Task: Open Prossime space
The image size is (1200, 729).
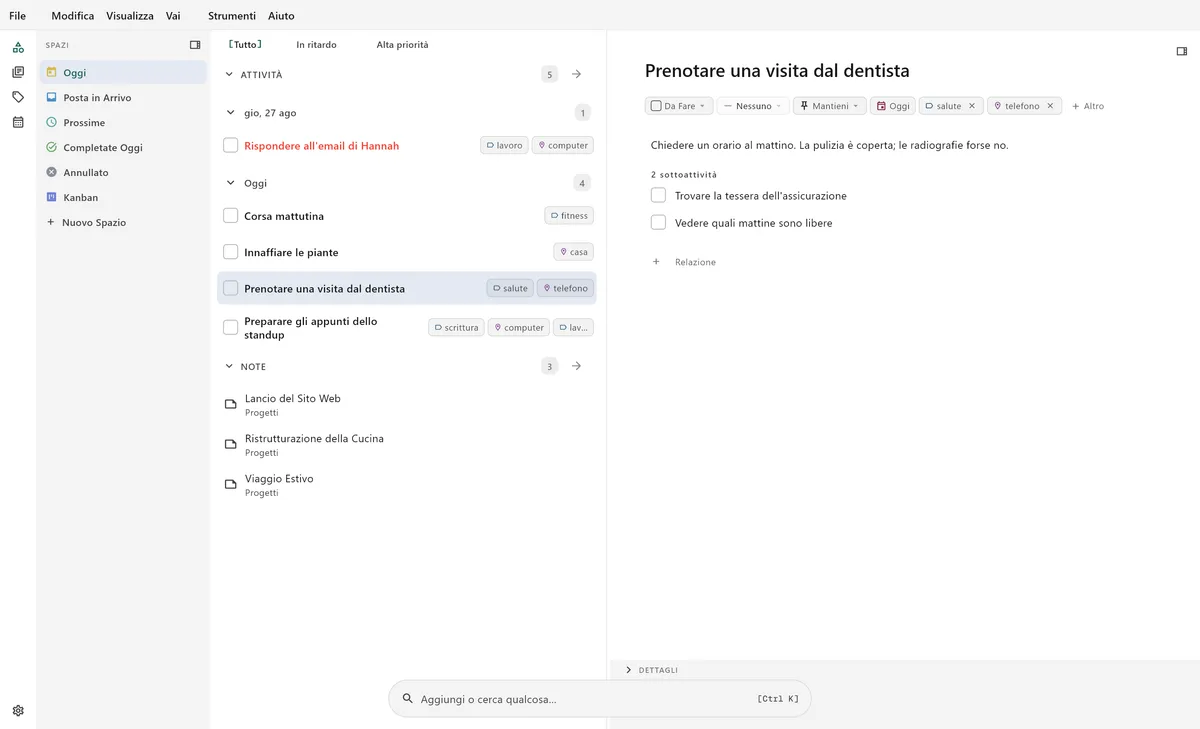Action: point(123,122)
